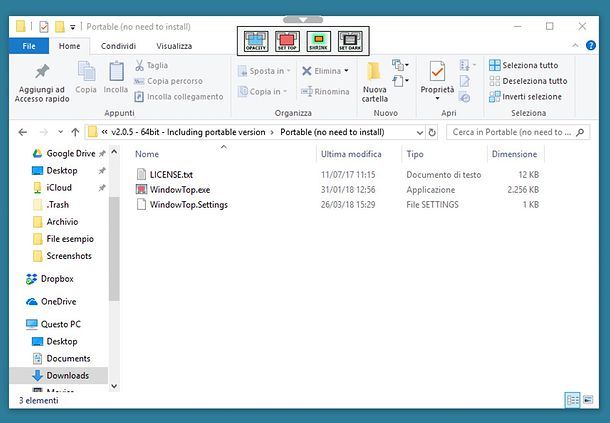The height and width of the screenshot is (423, 610).
Task: Pin folder with Aggiungi ad Accesso rapido
Action: pos(42,83)
